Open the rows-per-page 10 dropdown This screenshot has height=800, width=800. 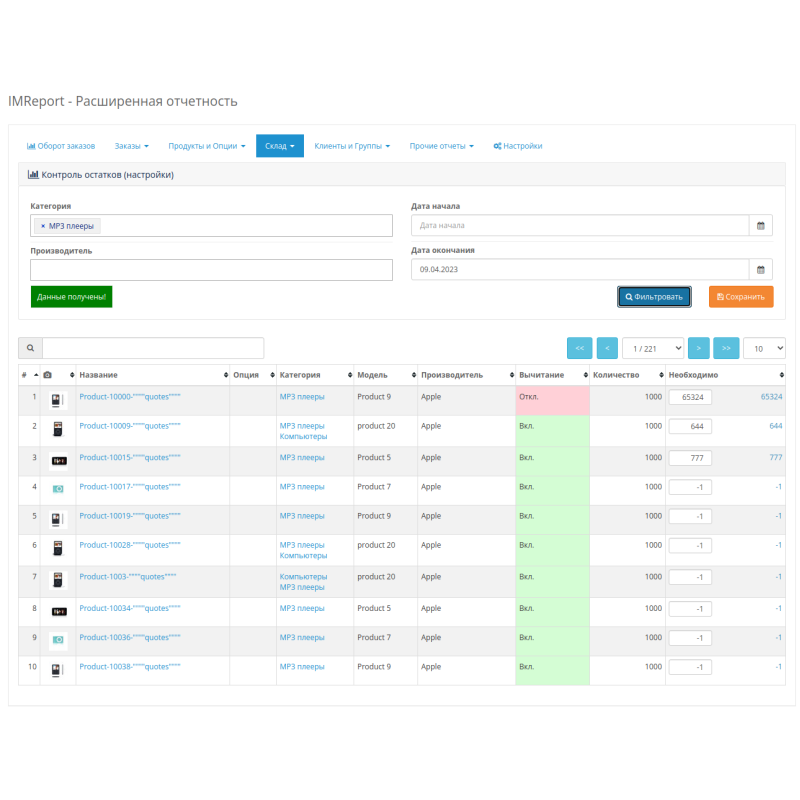coord(764,348)
